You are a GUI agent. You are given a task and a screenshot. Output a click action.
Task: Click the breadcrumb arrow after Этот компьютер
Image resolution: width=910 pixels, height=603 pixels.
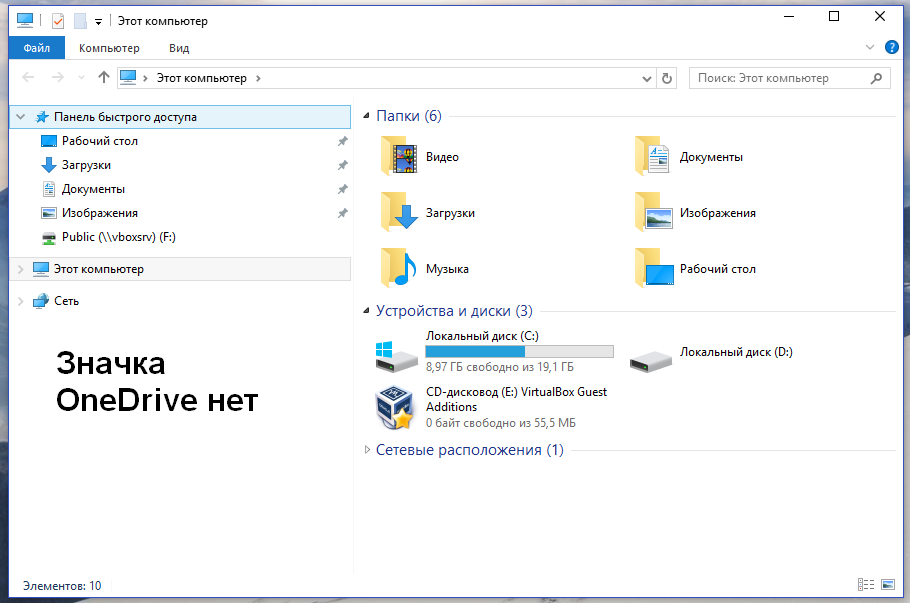click(258, 78)
